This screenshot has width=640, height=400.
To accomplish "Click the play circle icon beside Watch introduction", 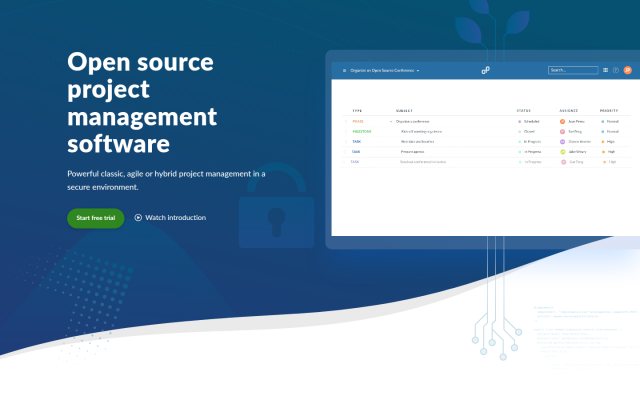I will pyautogui.click(x=138, y=218).
